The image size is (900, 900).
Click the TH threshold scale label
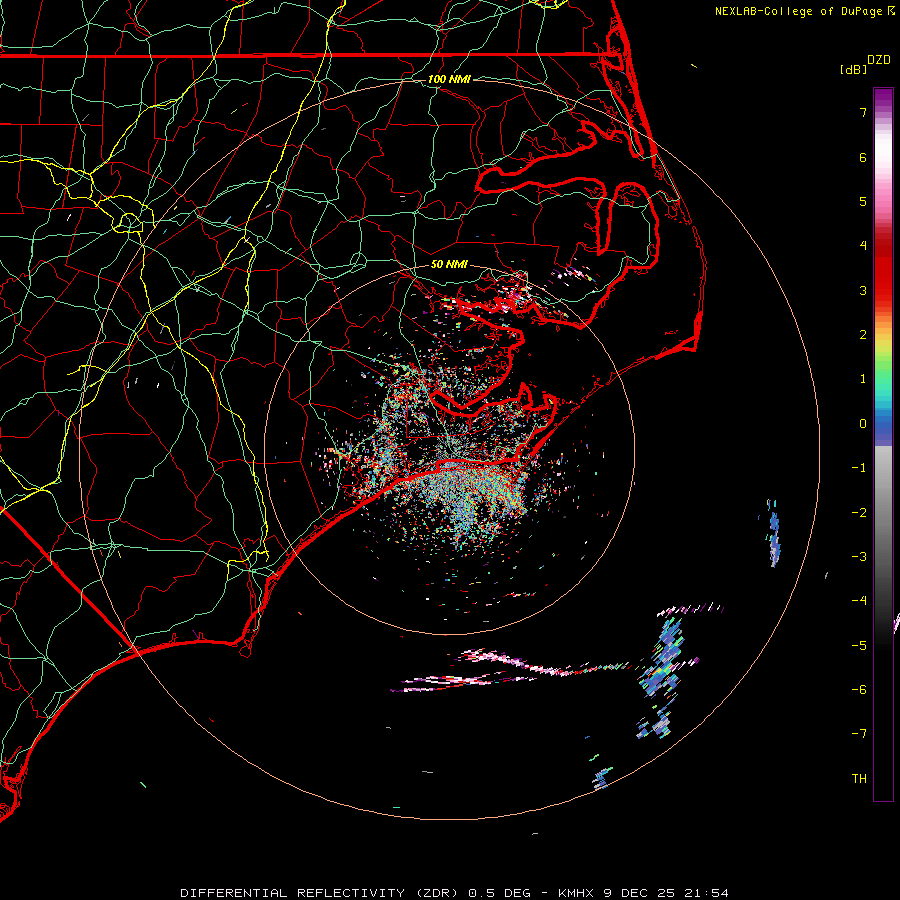click(859, 779)
